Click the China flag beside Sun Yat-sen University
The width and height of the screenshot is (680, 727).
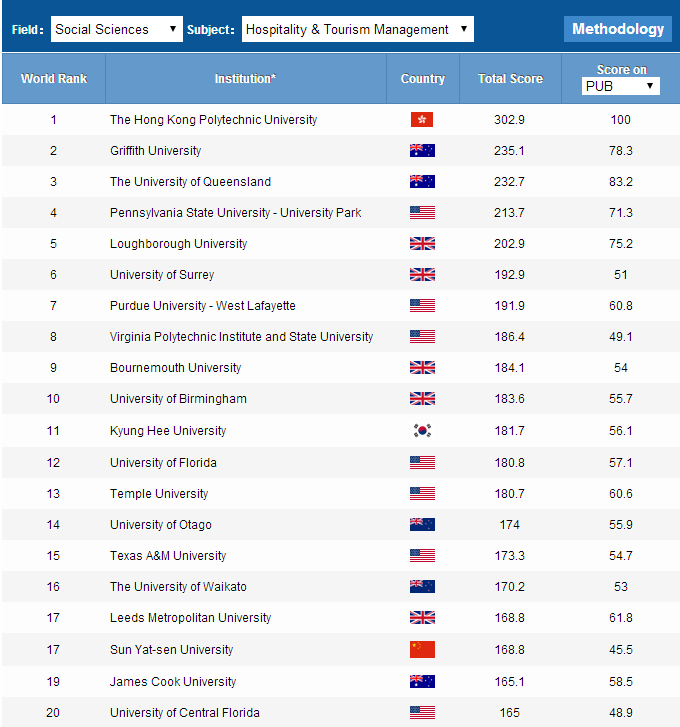[422, 650]
